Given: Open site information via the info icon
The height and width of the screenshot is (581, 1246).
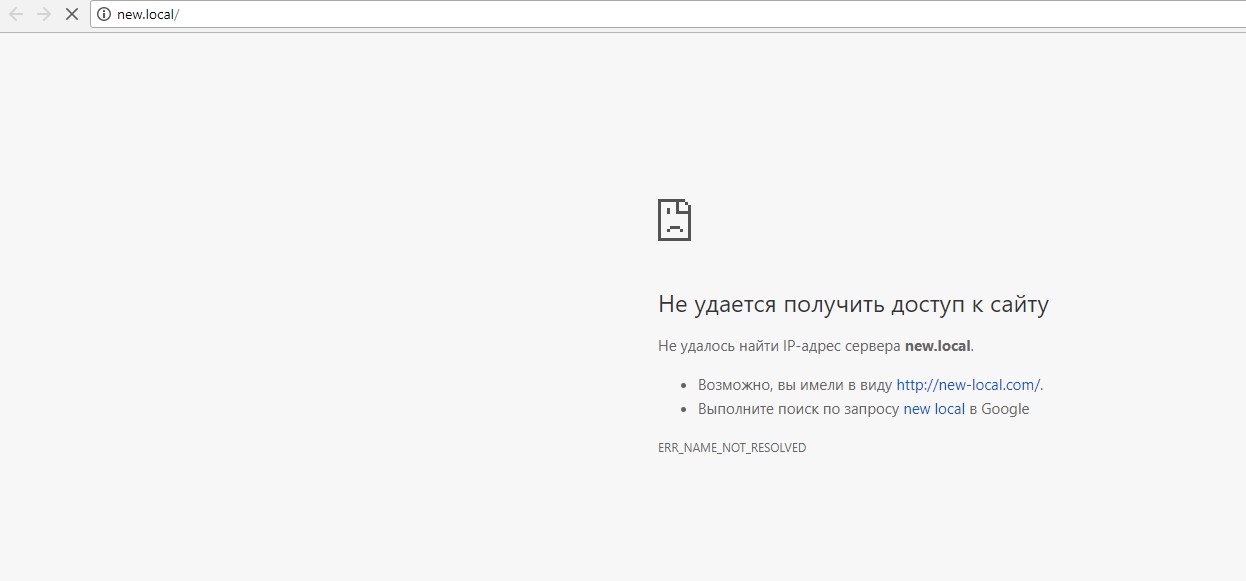Looking at the screenshot, I should point(103,14).
